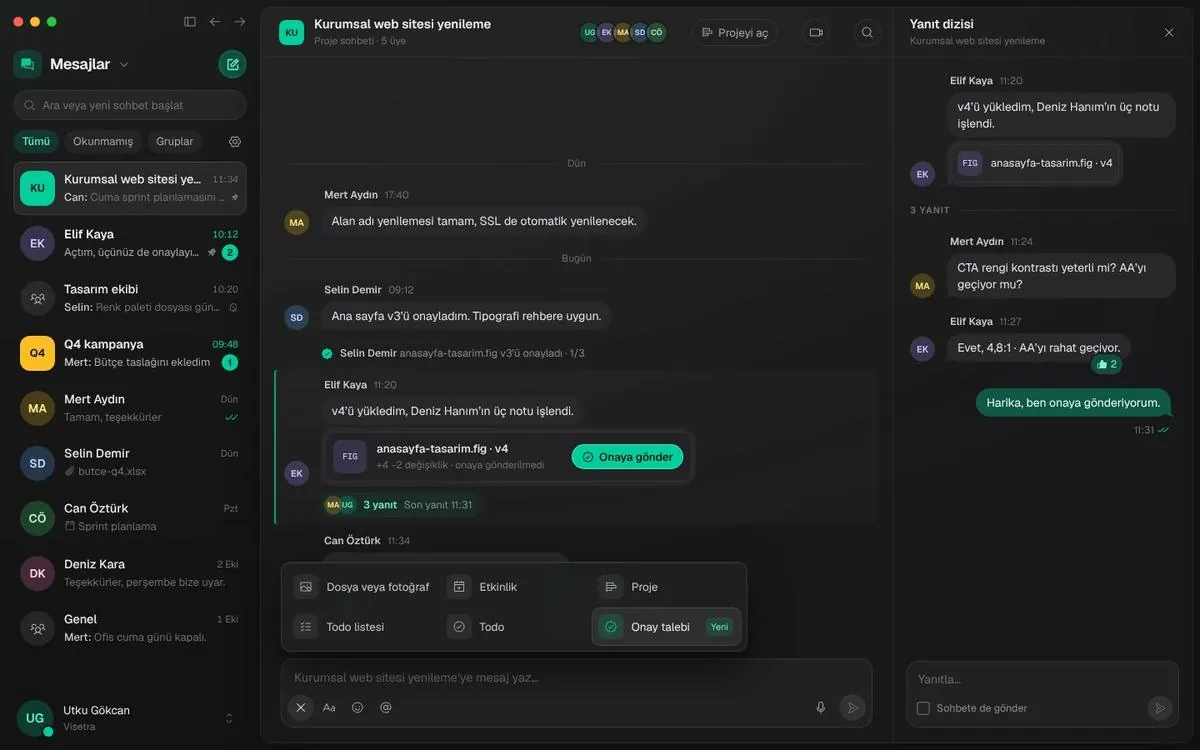
Task: Record a voice message with microphone
Action: point(821,707)
